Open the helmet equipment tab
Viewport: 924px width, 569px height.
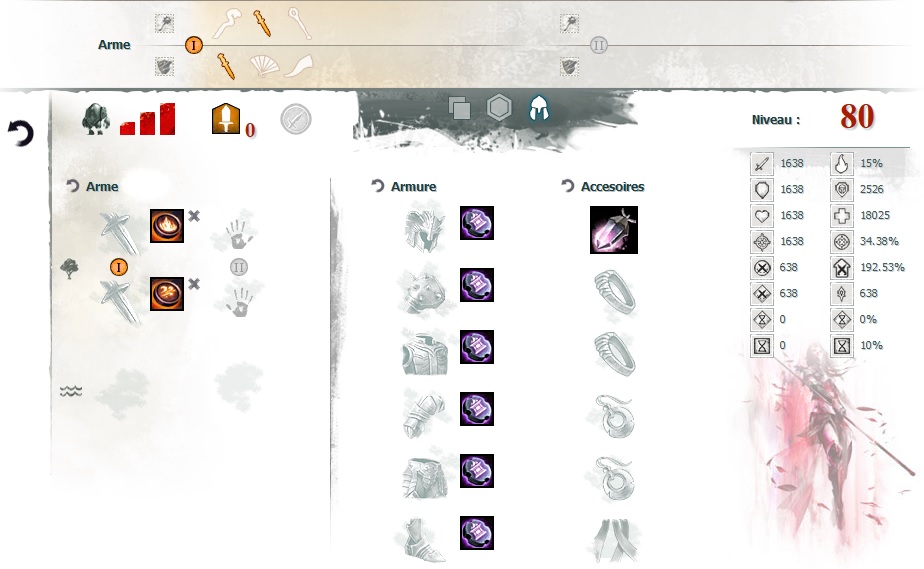tap(539, 108)
